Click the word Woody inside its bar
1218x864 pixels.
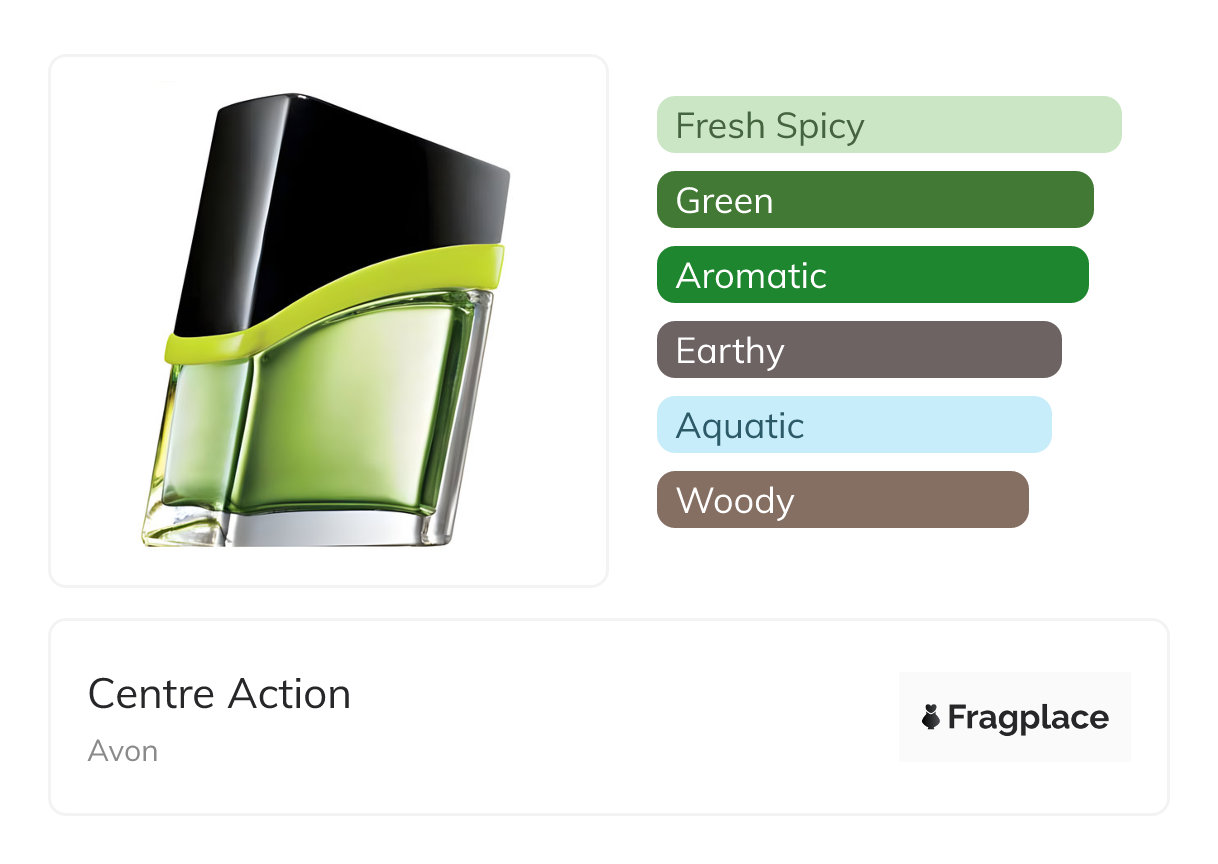tap(735, 501)
